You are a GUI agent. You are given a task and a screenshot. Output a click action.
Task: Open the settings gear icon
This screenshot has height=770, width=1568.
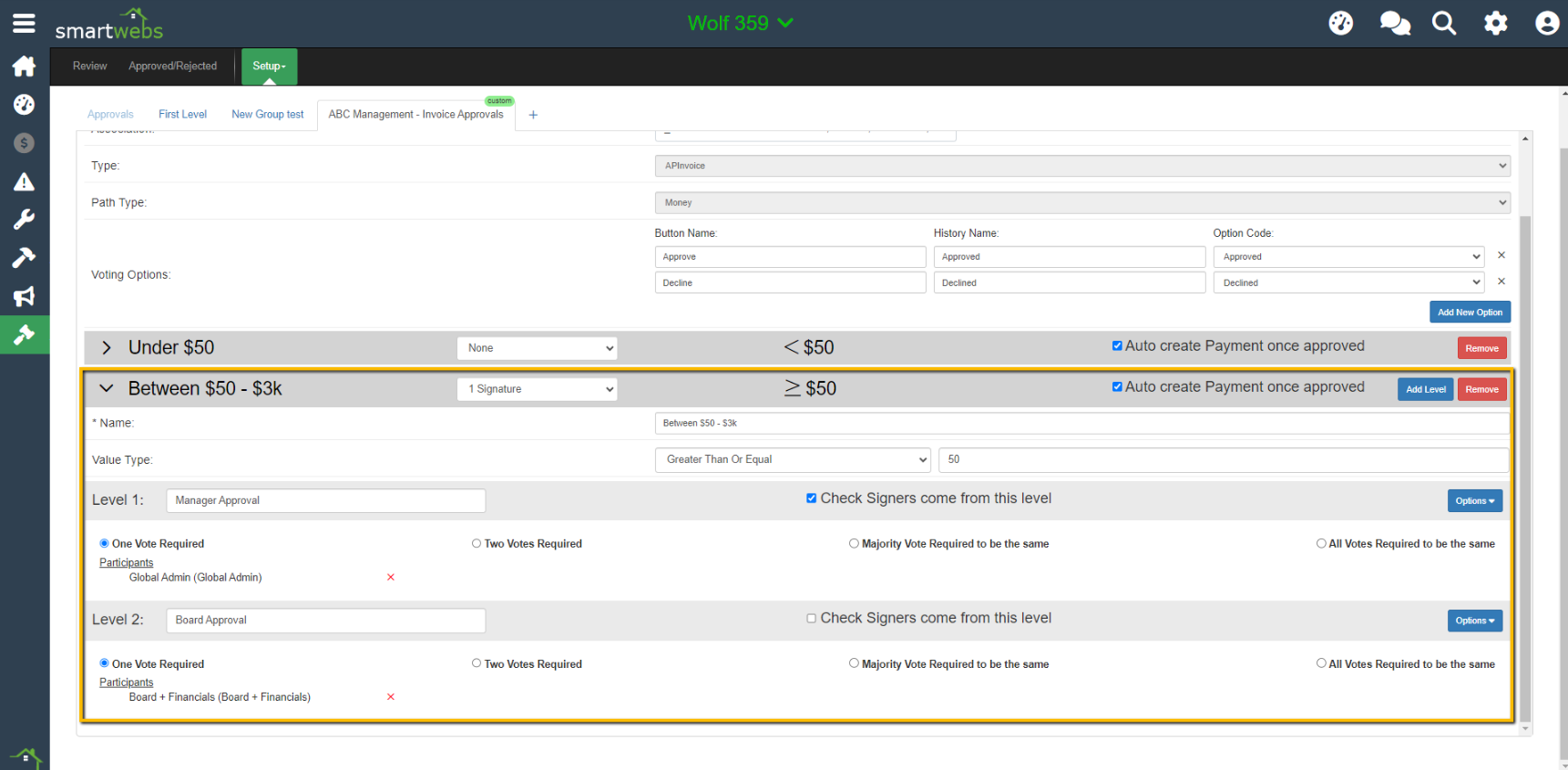1496,23
